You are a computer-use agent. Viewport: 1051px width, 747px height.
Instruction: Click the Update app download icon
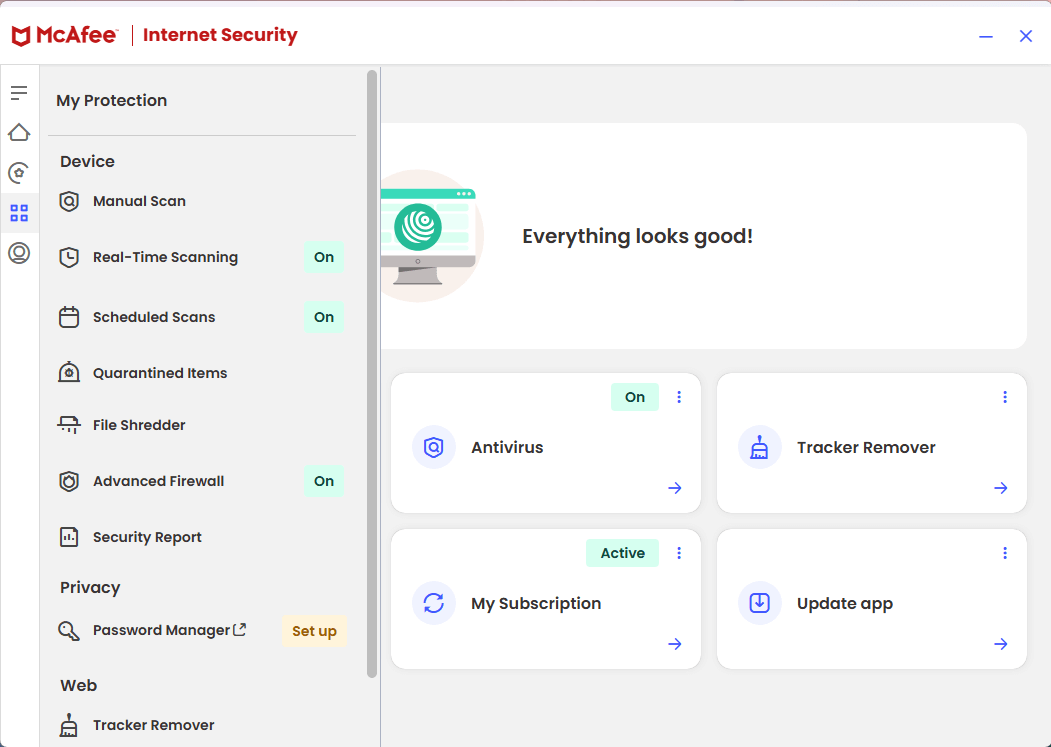[x=760, y=603]
